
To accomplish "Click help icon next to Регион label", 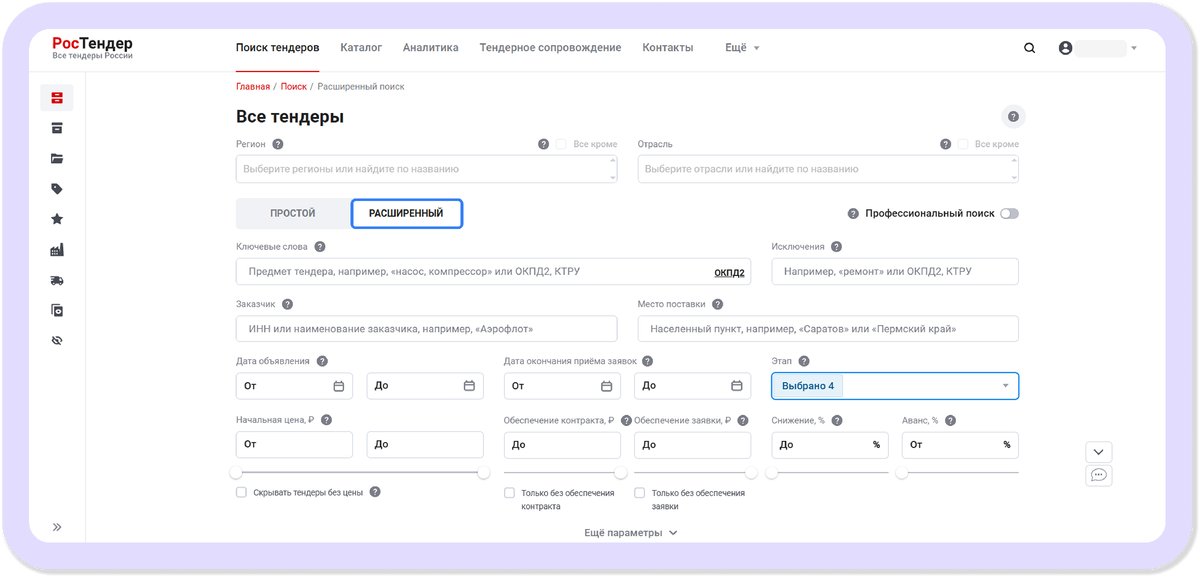I will coord(278,144).
